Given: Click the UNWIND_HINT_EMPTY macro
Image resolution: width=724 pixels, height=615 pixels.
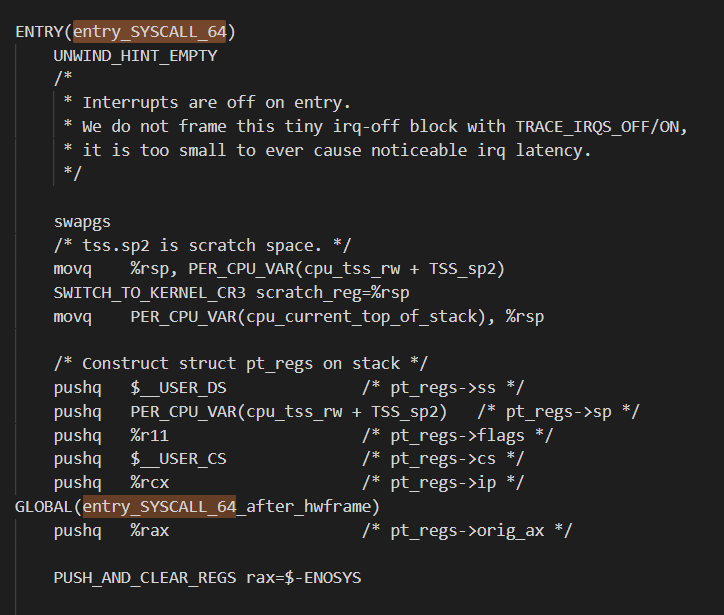Looking at the screenshot, I should click(135, 55).
